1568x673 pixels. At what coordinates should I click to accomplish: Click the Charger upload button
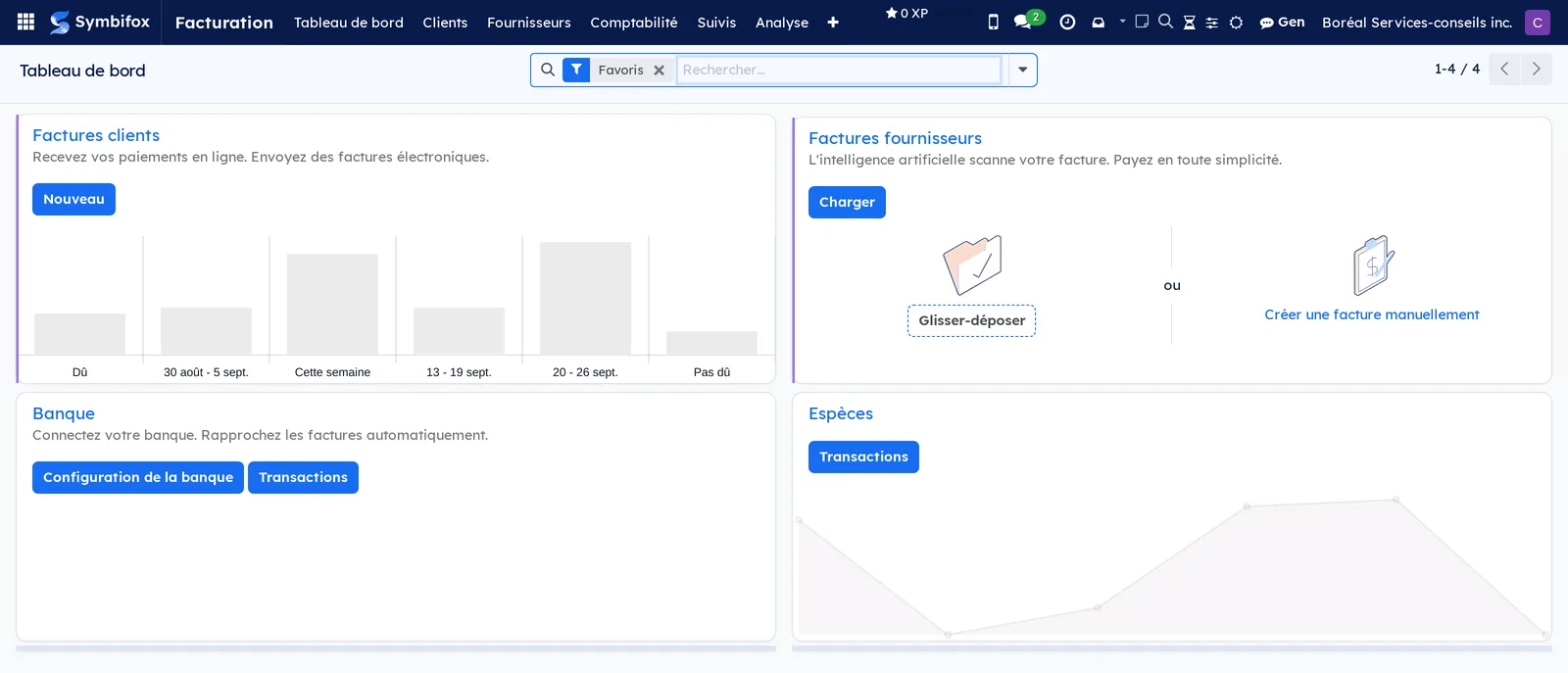click(847, 202)
